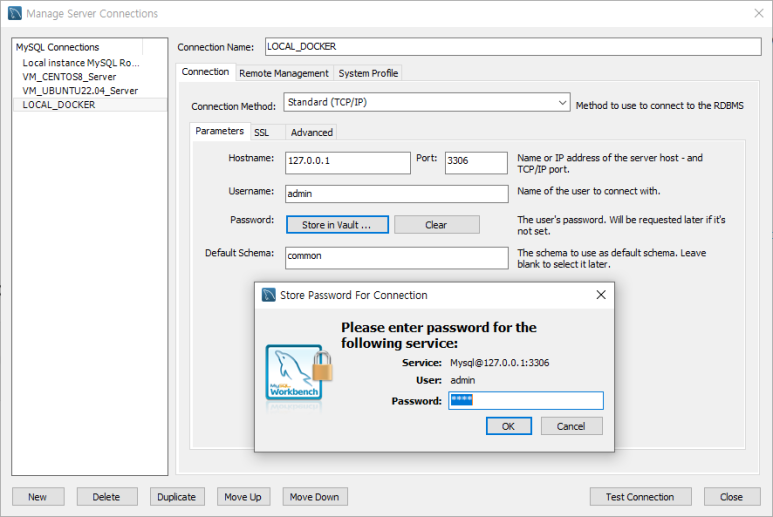Click the Test Connection button
The image size is (773, 517).
click(640, 497)
